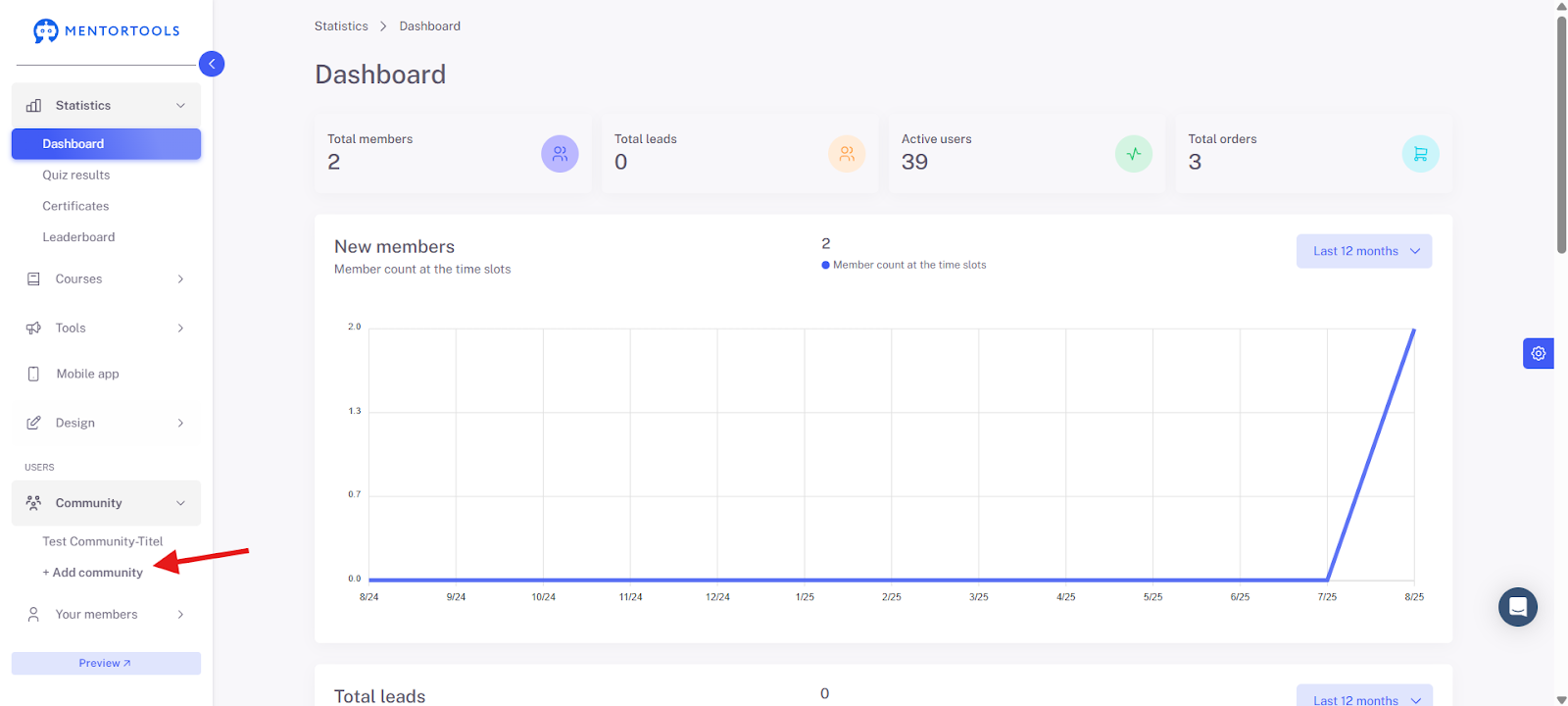Click the Total orders cart icon
Viewport: 1568px width, 706px height.
[1420, 154]
